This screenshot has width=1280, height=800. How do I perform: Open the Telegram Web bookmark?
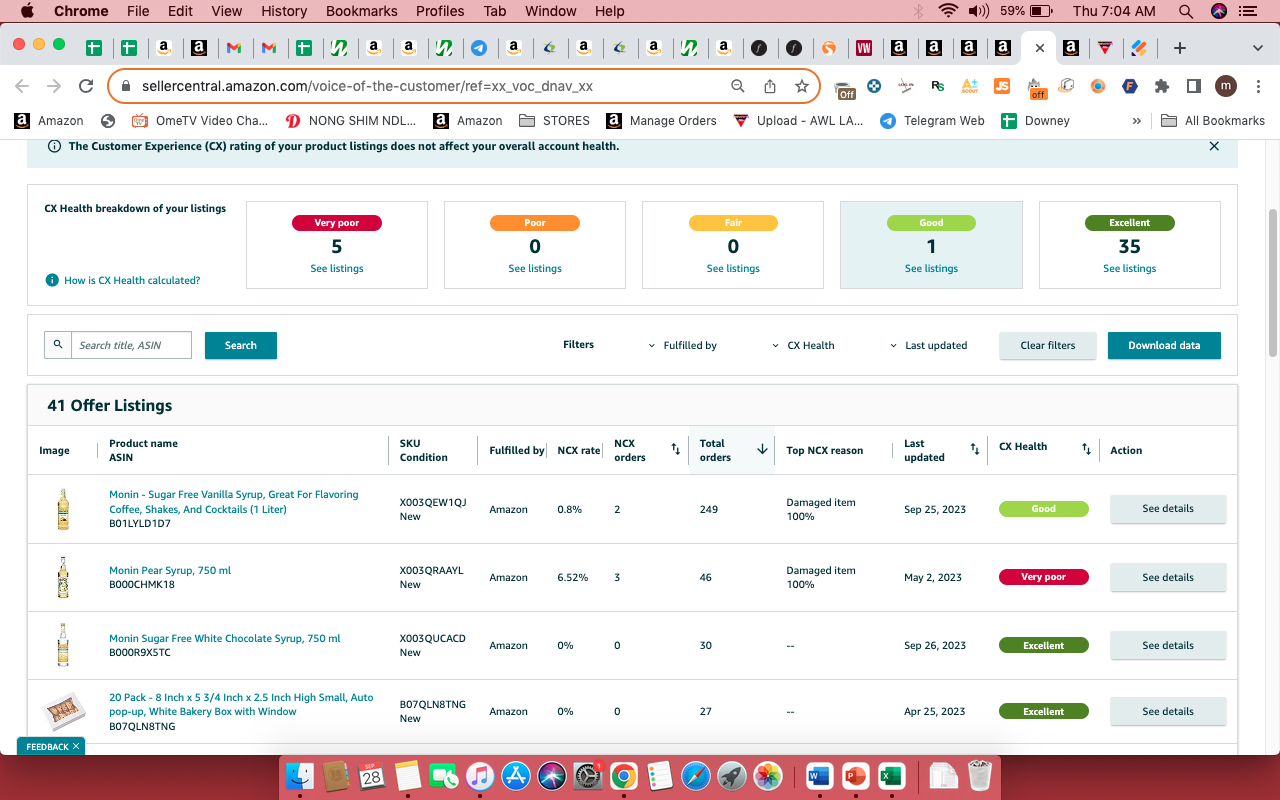click(x=932, y=120)
